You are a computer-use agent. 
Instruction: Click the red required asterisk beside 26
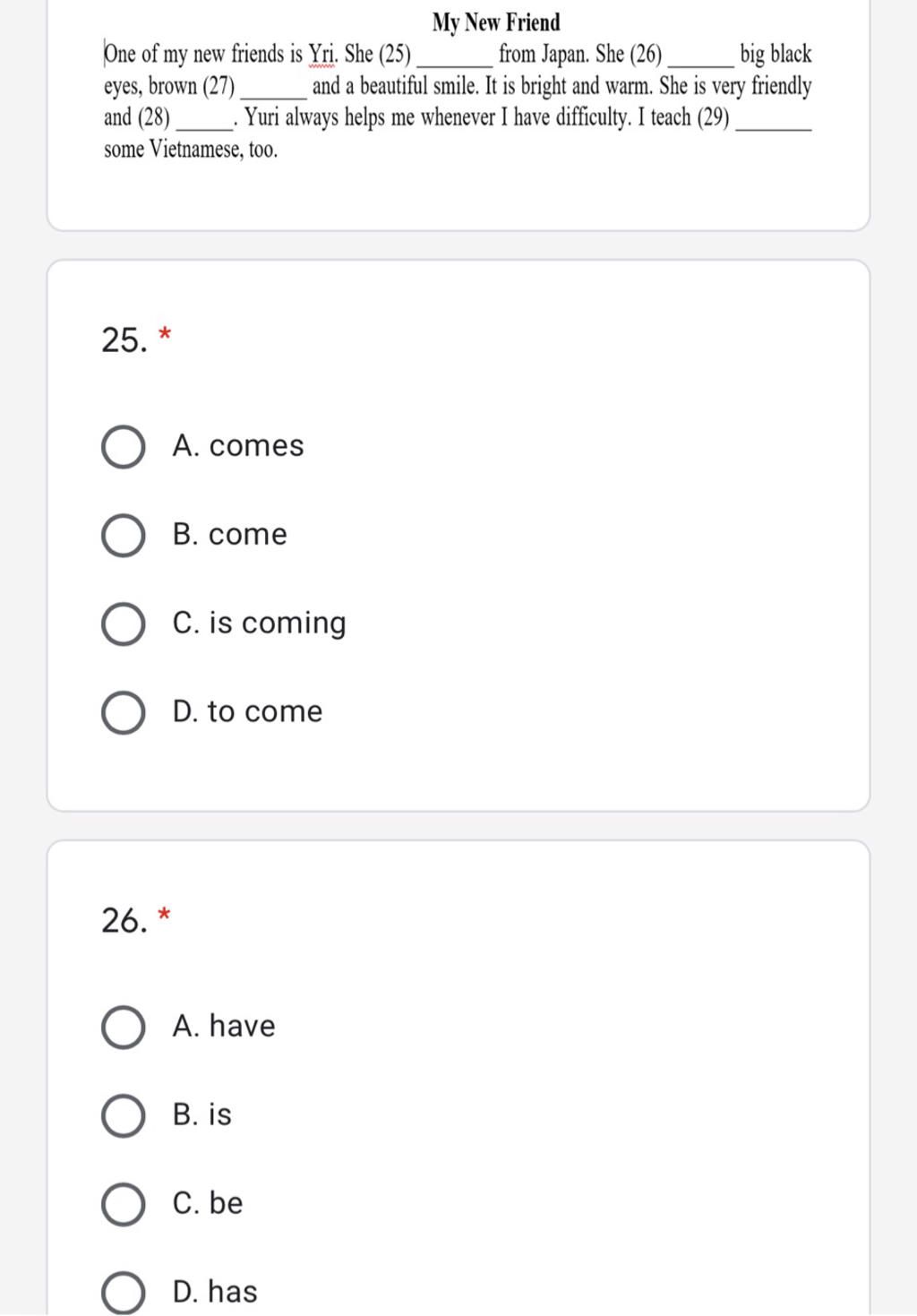pyautogui.click(x=165, y=915)
